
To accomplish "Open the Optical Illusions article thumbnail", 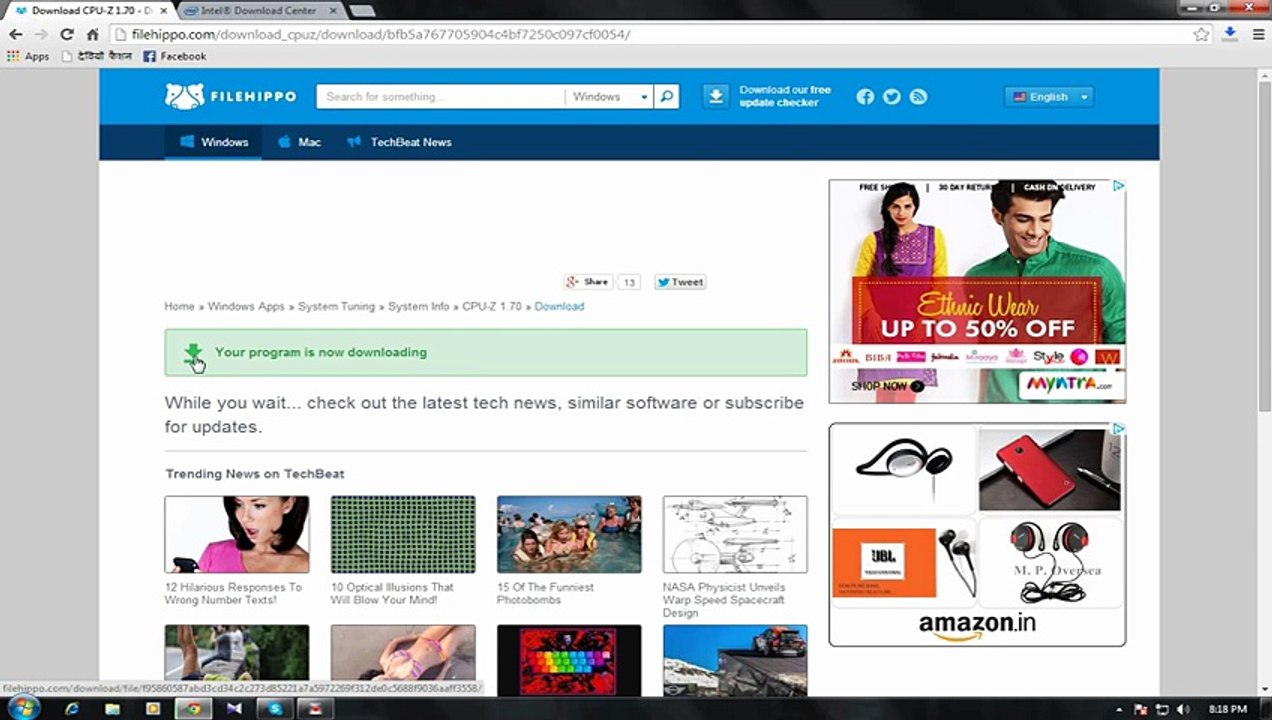I will [x=403, y=535].
